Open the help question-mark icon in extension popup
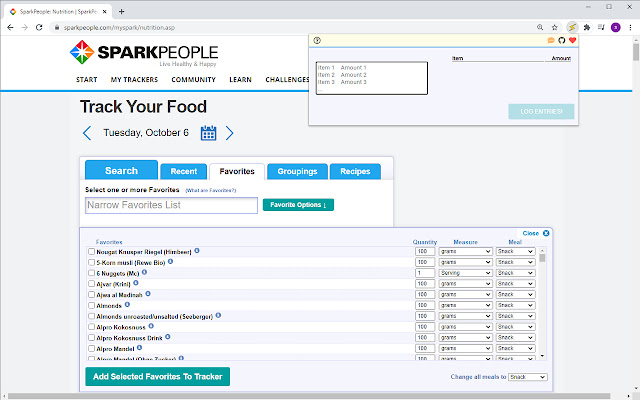Viewport: 640px width, 400px height. pos(317,40)
